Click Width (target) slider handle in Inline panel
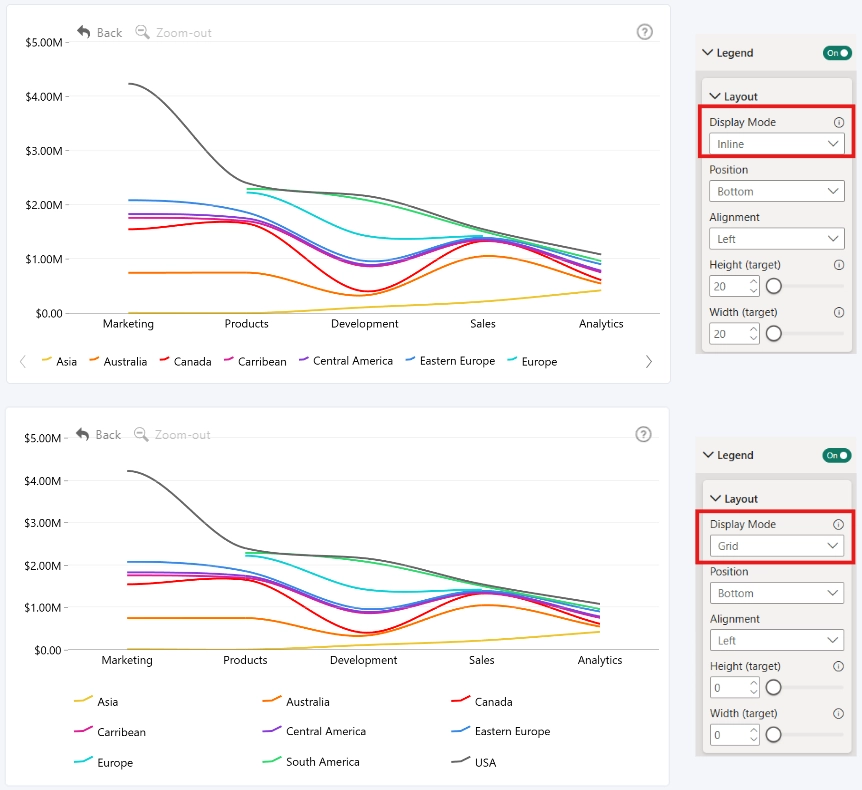862x790 pixels. (773, 333)
